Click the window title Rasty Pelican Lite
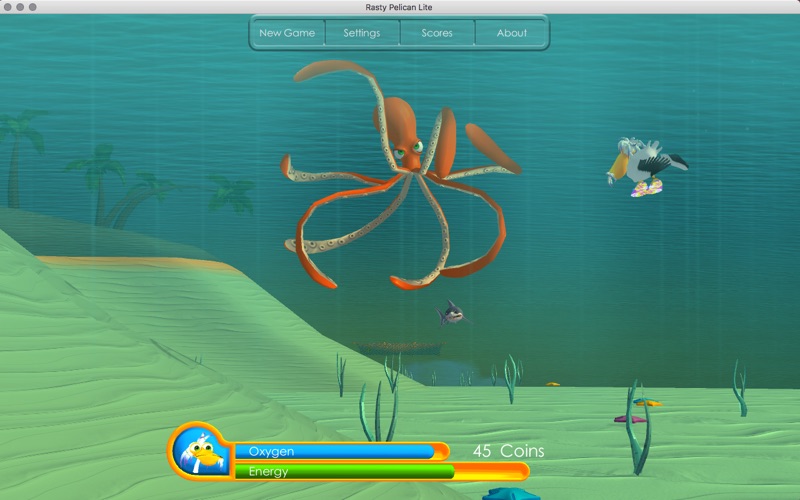The image size is (800, 500). (x=399, y=7)
